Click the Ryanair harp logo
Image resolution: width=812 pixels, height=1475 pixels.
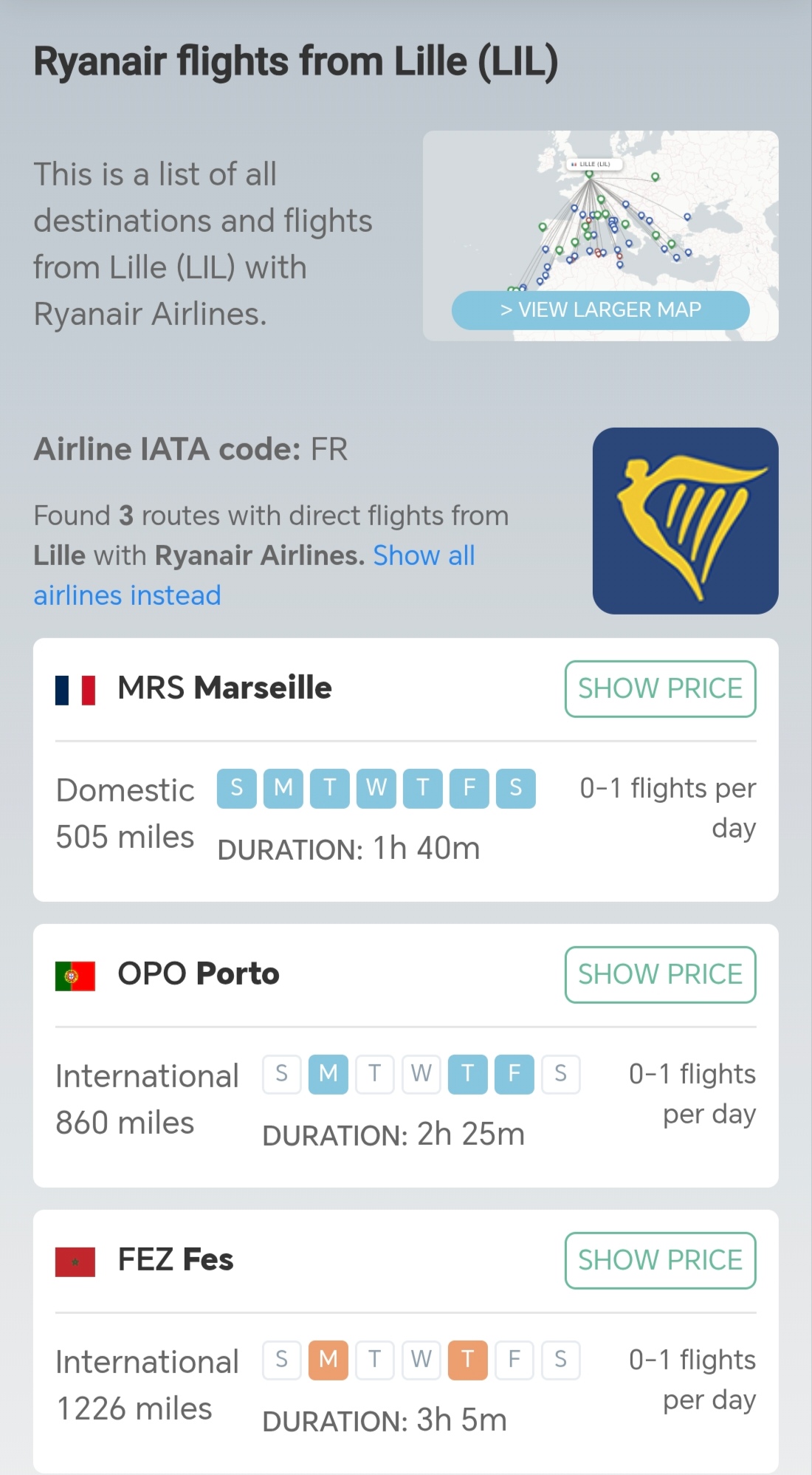click(685, 521)
